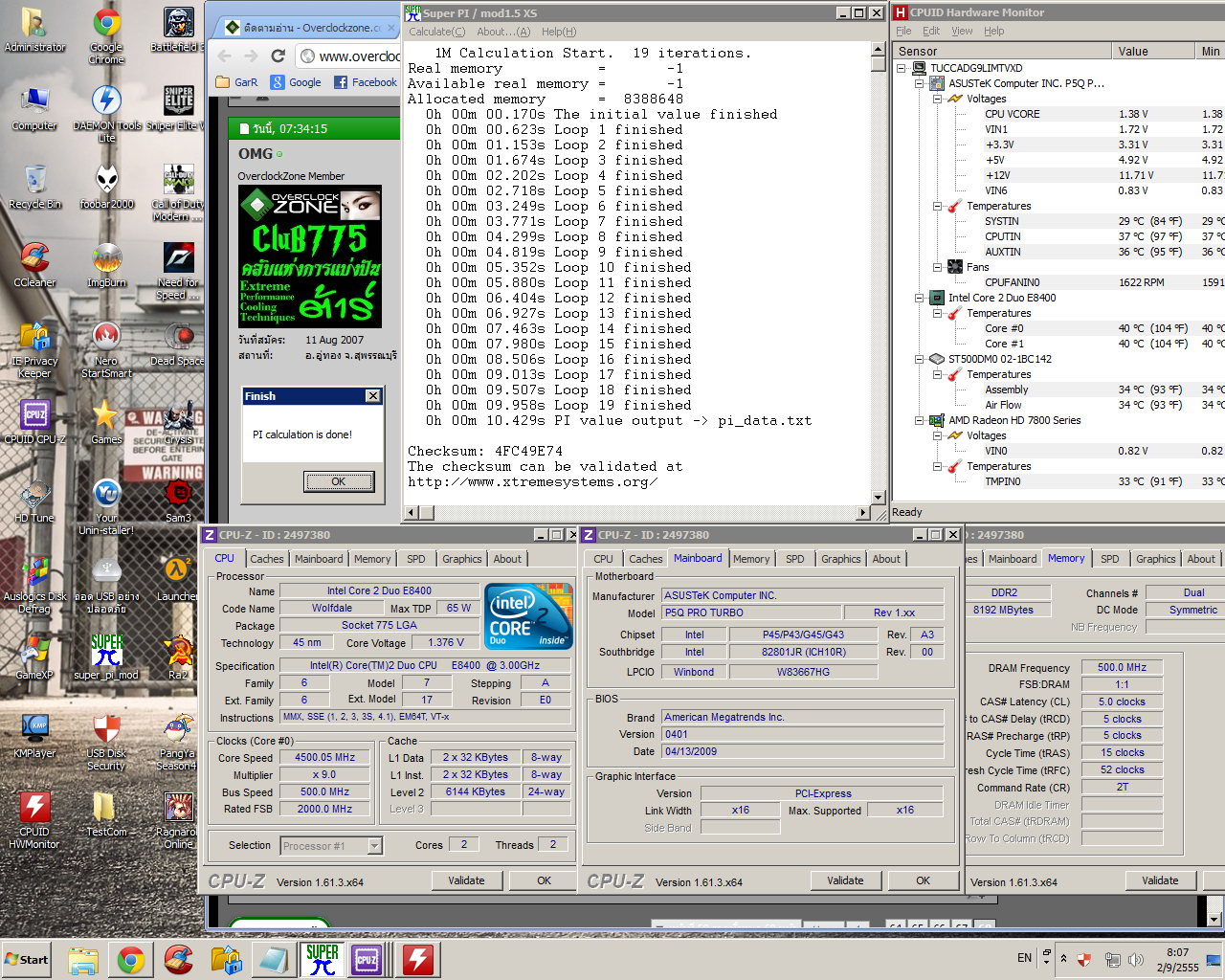Open the View menu in Hardware Monitor
Screen dimensions: 1225x980
(962, 31)
